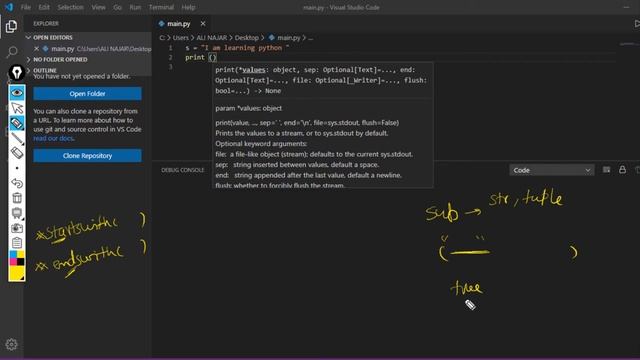Open the Explorer view in activity bar
640x360 pixels.
[x=11, y=27]
